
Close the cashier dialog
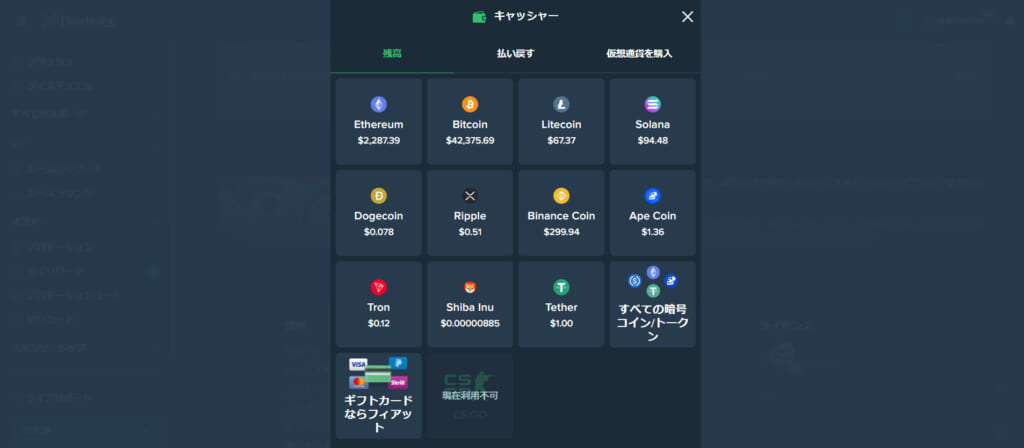[x=687, y=17]
